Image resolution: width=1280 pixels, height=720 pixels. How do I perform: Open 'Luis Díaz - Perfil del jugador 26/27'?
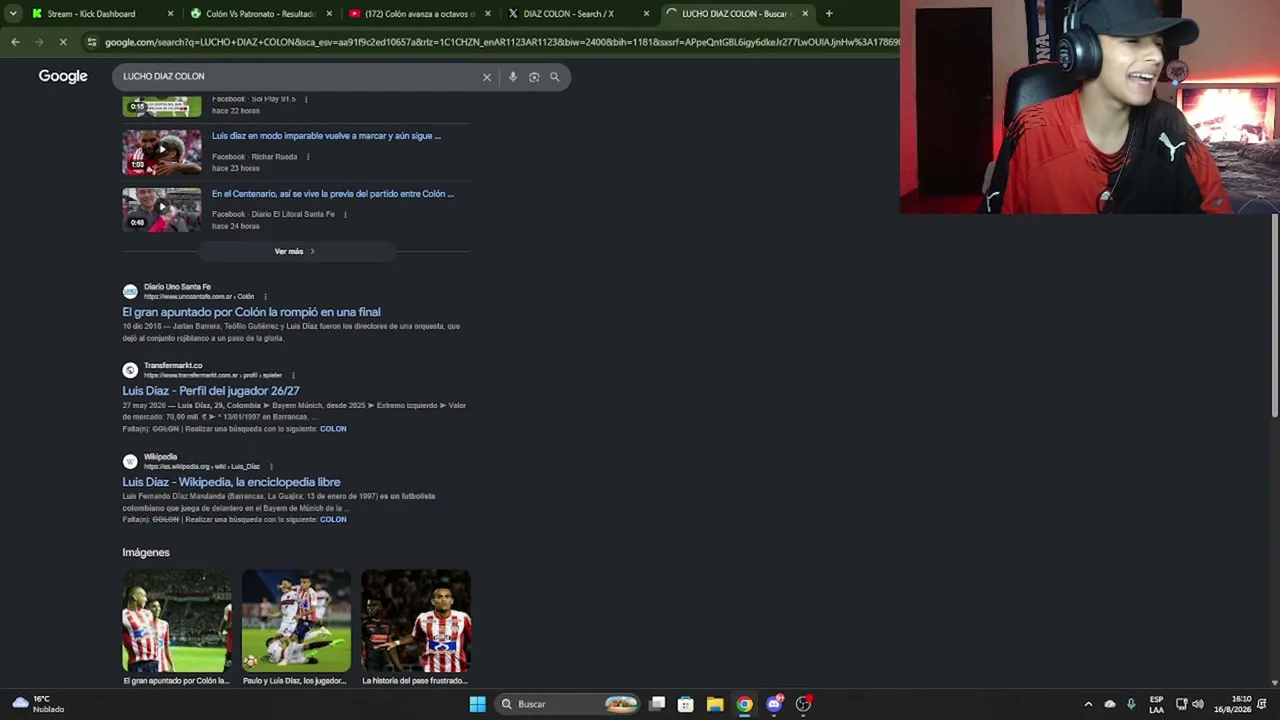pyautogui.click(x=211, y=391)
